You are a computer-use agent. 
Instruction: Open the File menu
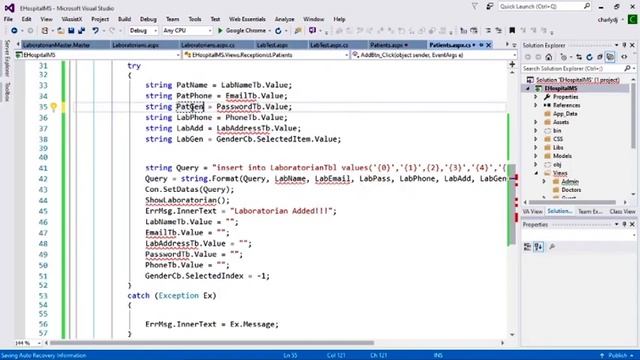pos(8,19)
